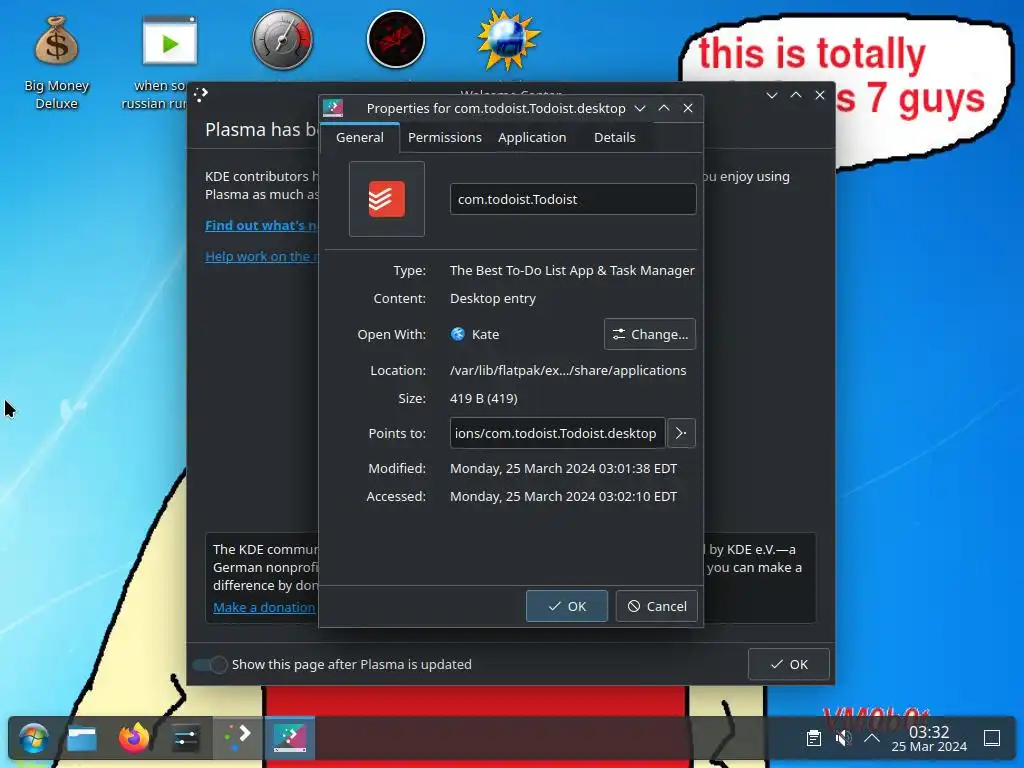Image resolution: width=1024 pixels, height=768 pixels.
Task: Maximize the Welcome Center window
Action: click(796, 95)
